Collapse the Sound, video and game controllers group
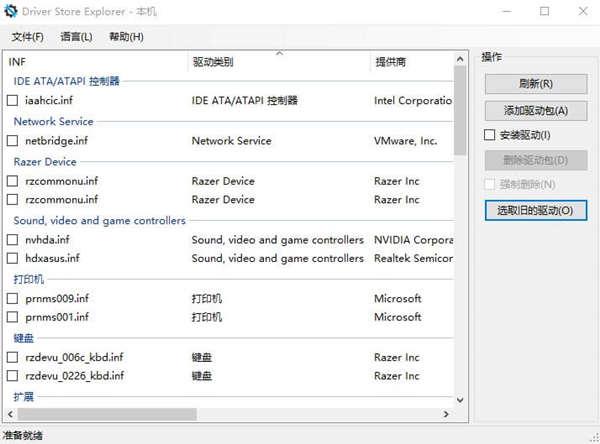Image resolution: width=600 pixels, height=444 pixels. click(x=99, y=220)
